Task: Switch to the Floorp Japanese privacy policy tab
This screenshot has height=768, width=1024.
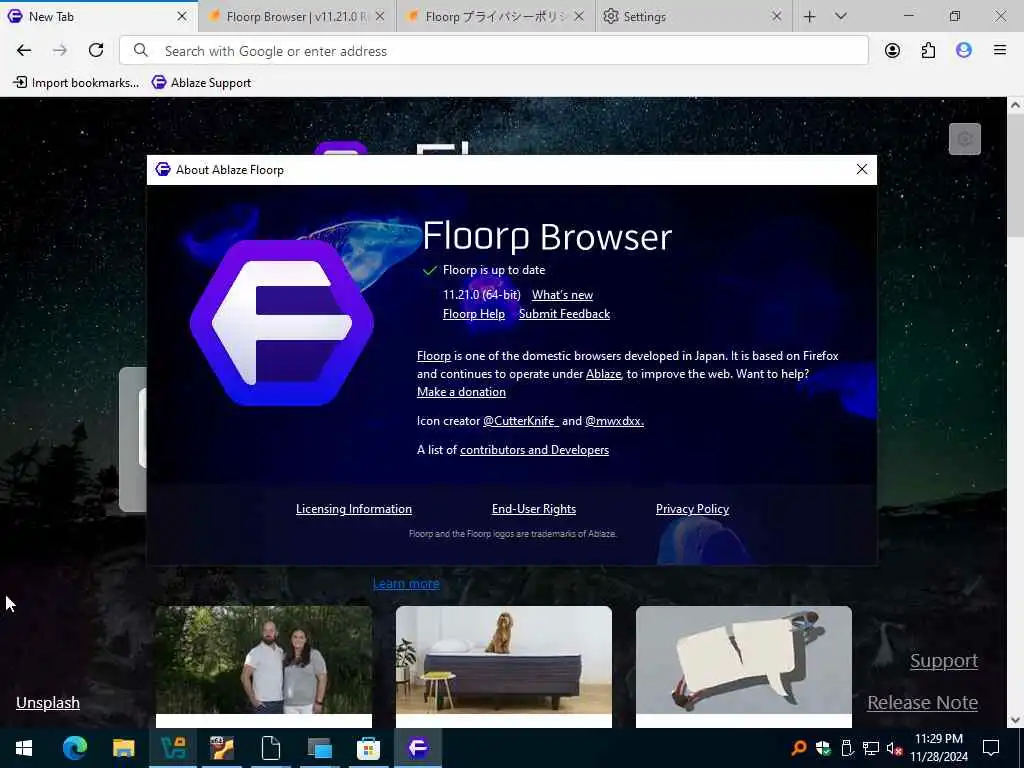Action: (496, 16)
